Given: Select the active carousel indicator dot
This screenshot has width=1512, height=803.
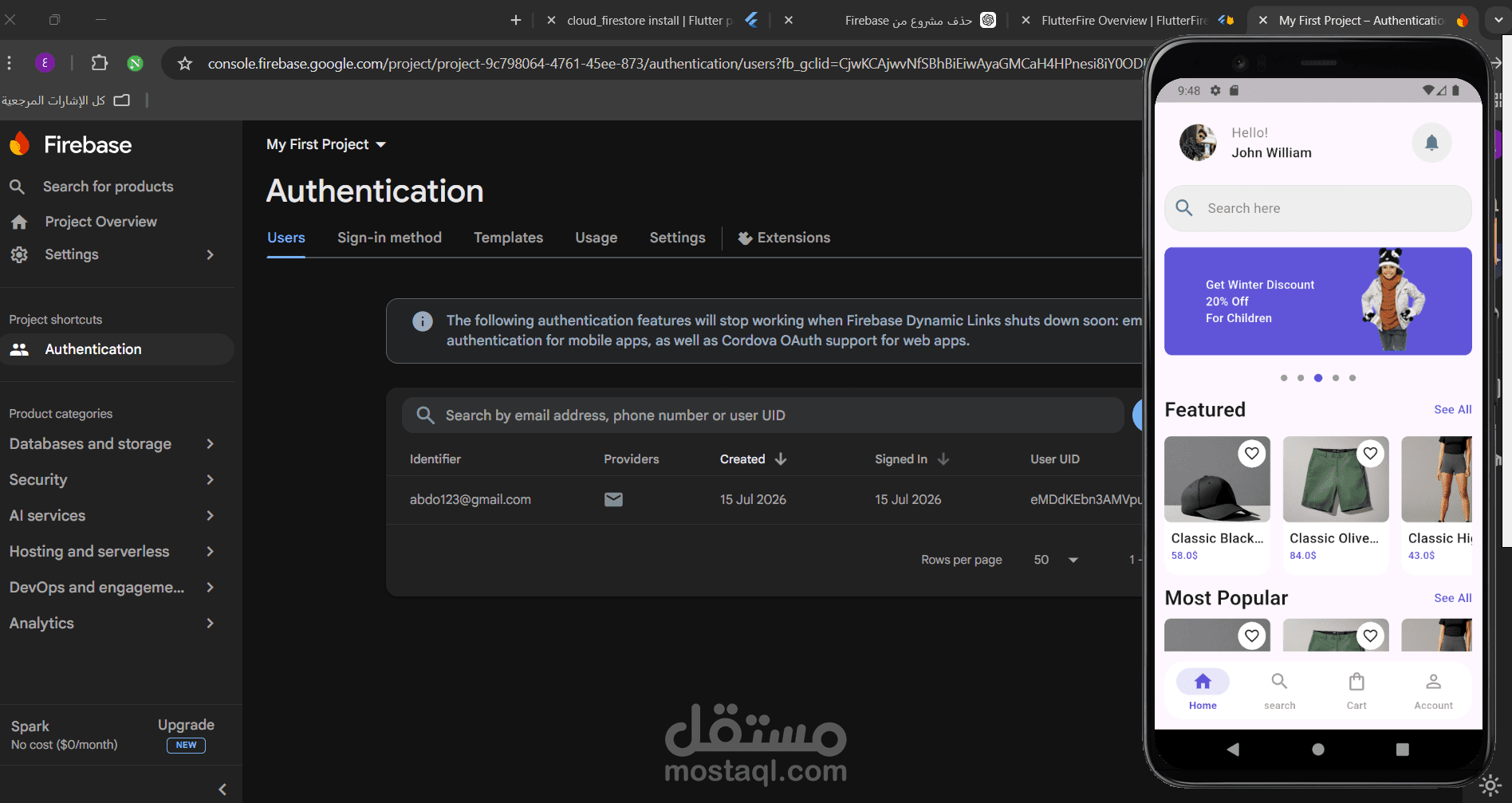Looking at the screenshot, I should [x=1318, y=378].
